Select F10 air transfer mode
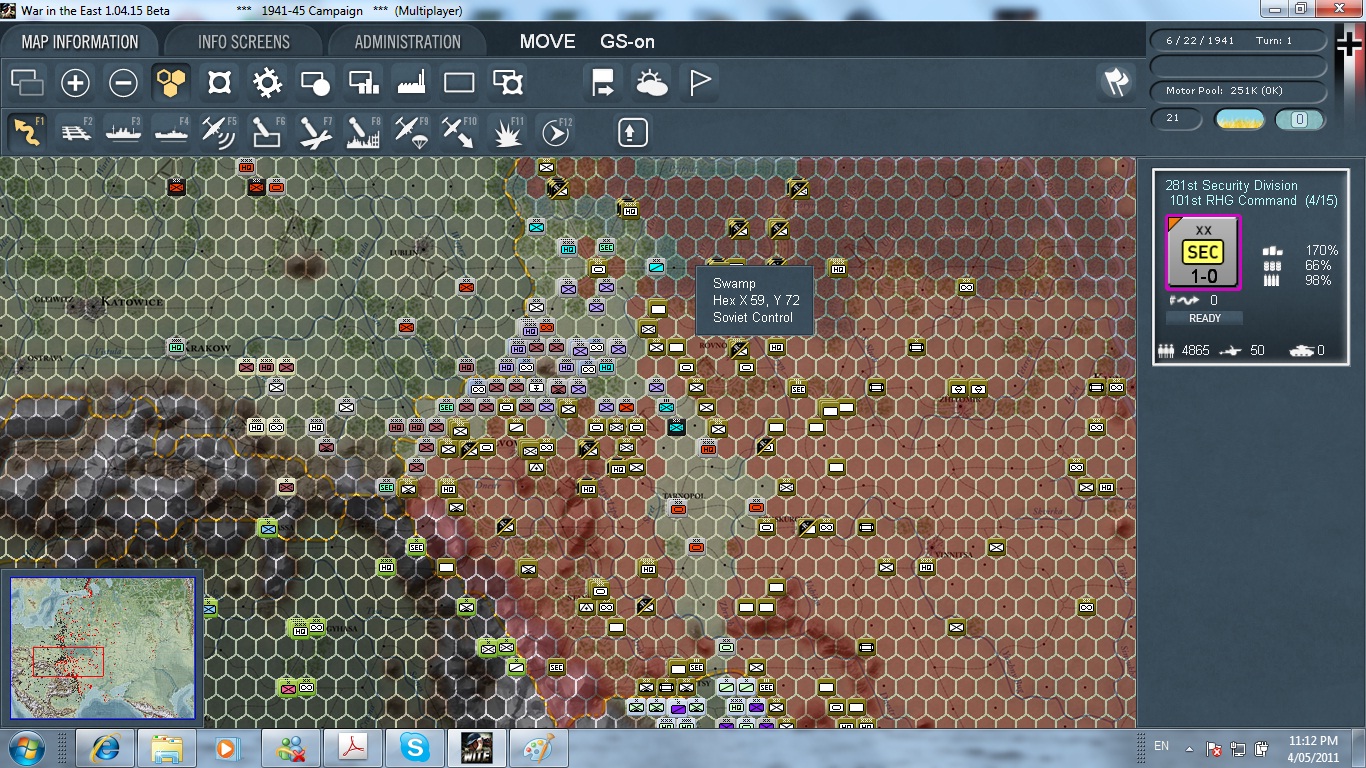1366x768 pixels. click(x=460, y=132)
